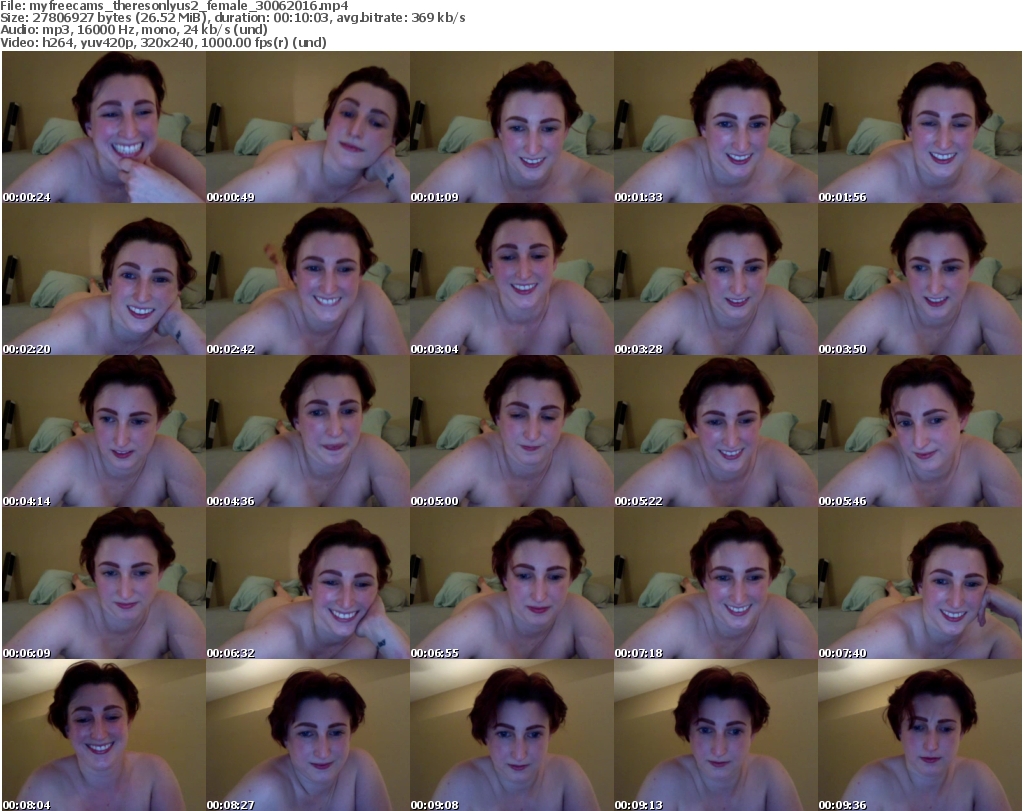Open the thumbnail stamped 00:05:22
The height and width of the screenshot is (811, 1024).
tap(716, 432)
